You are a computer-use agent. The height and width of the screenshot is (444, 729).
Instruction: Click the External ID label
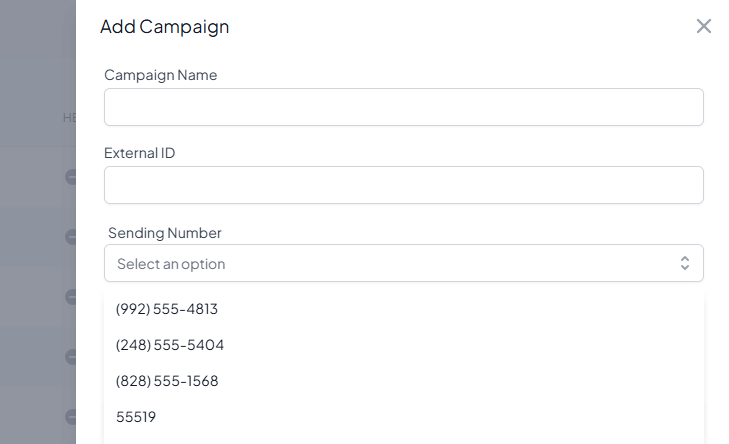139,153
